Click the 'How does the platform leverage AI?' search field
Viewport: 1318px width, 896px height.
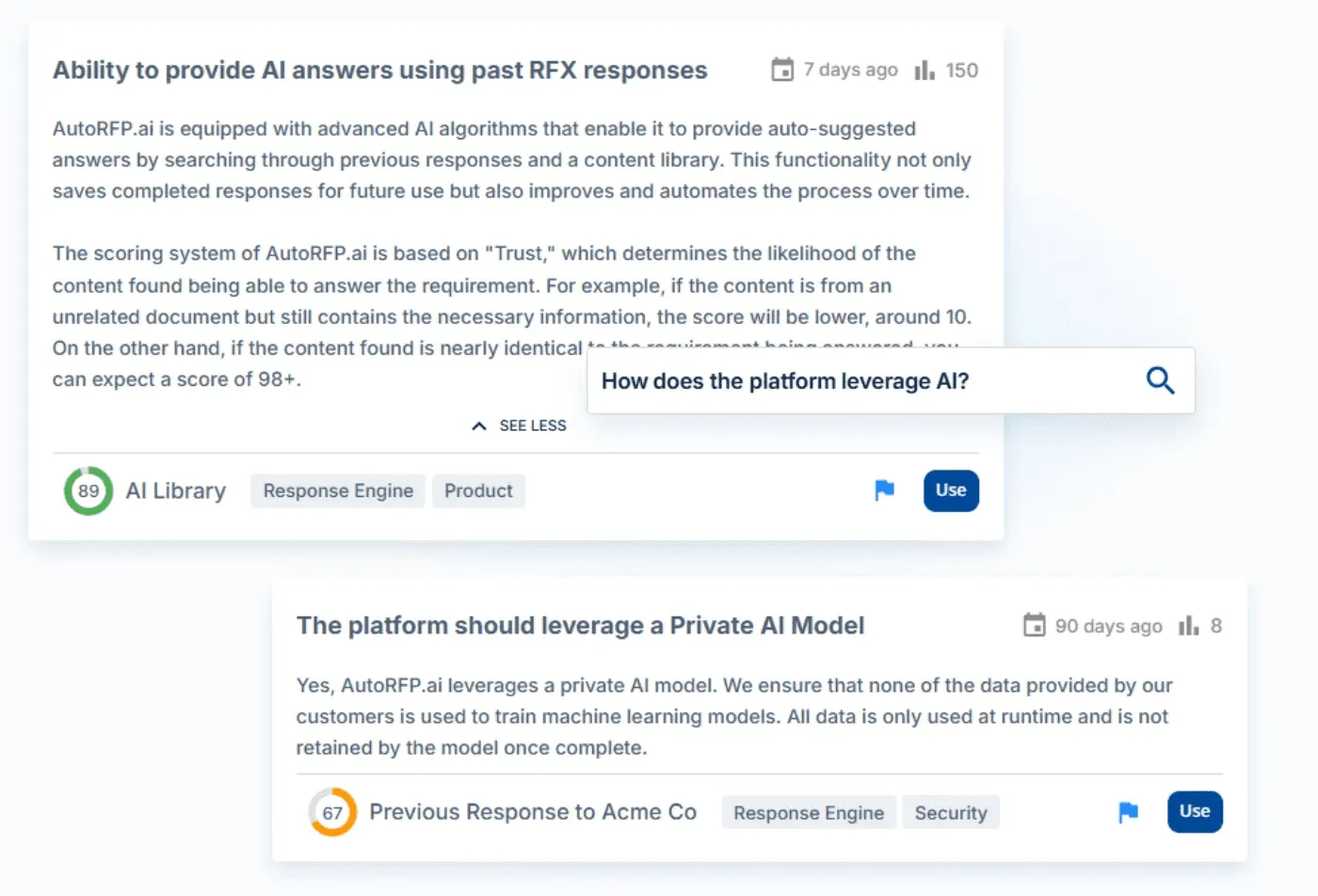[891, 380]
